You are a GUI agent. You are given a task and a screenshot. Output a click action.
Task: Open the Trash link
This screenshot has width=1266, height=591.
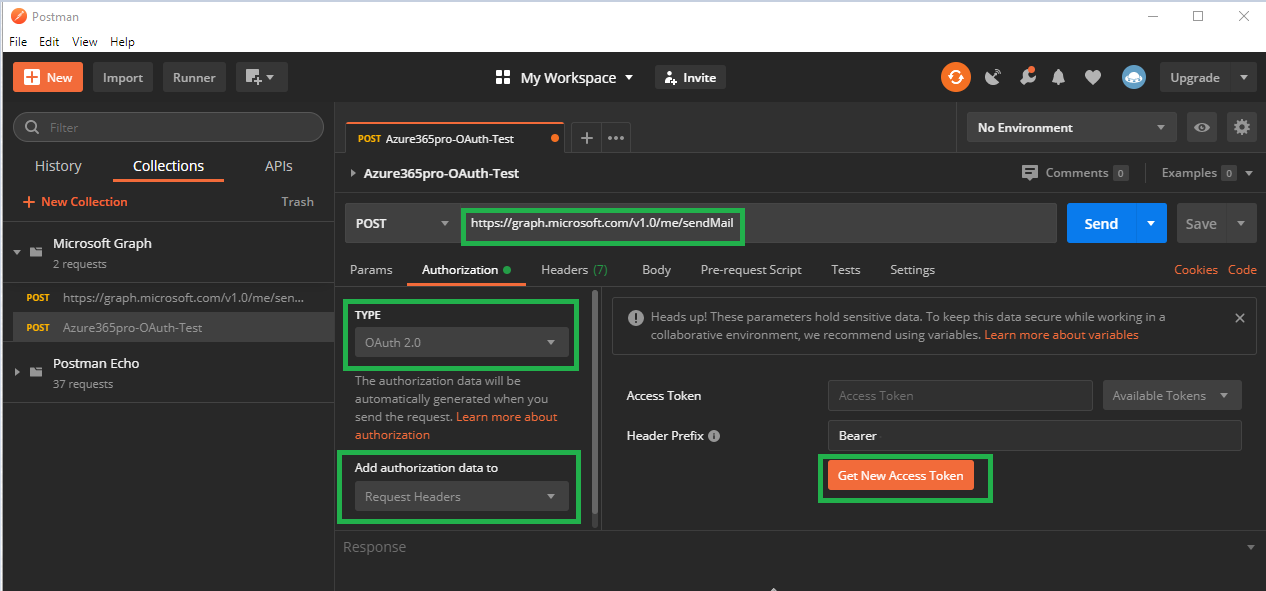pos(297,201)
